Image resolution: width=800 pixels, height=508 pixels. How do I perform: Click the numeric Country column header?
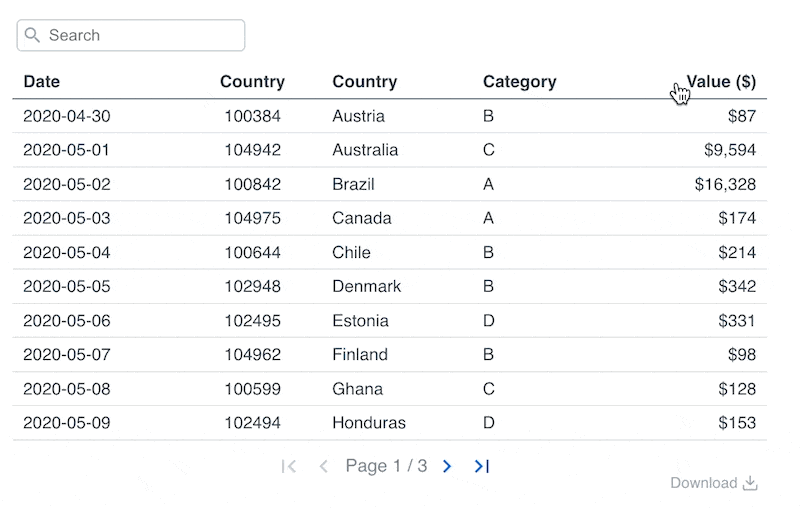(252, 82)
